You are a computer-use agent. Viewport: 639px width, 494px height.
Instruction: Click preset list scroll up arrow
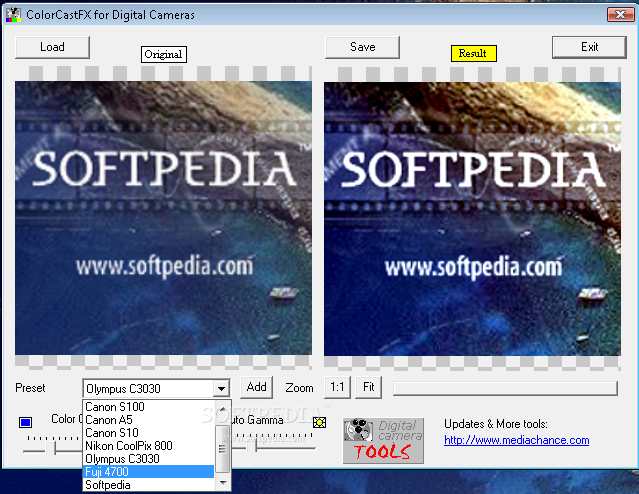point(223,409)
